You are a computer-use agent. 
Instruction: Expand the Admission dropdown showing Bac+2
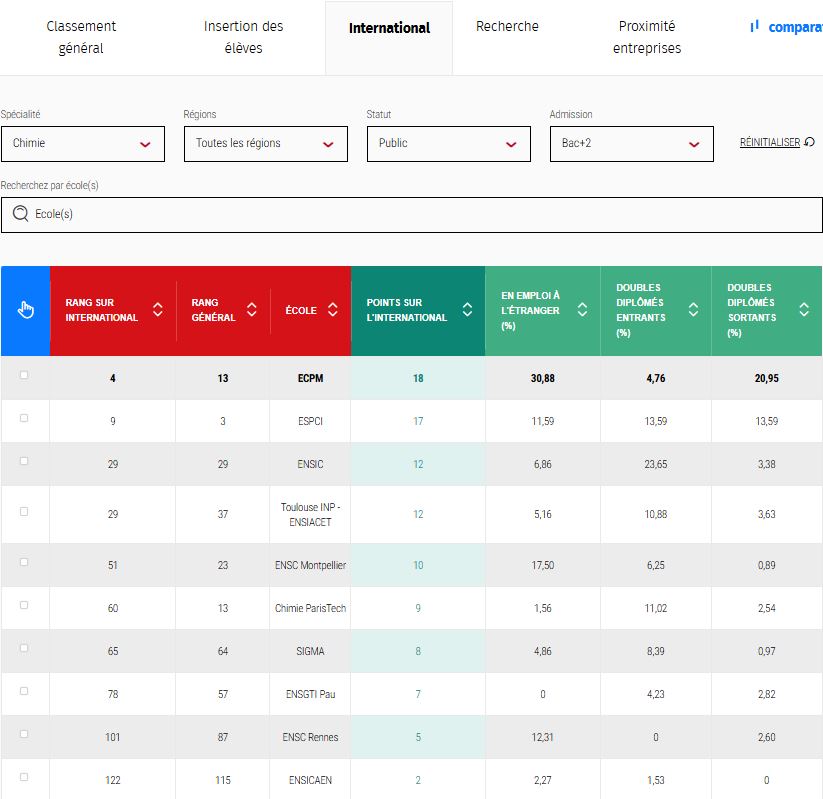tap(631, 144)
